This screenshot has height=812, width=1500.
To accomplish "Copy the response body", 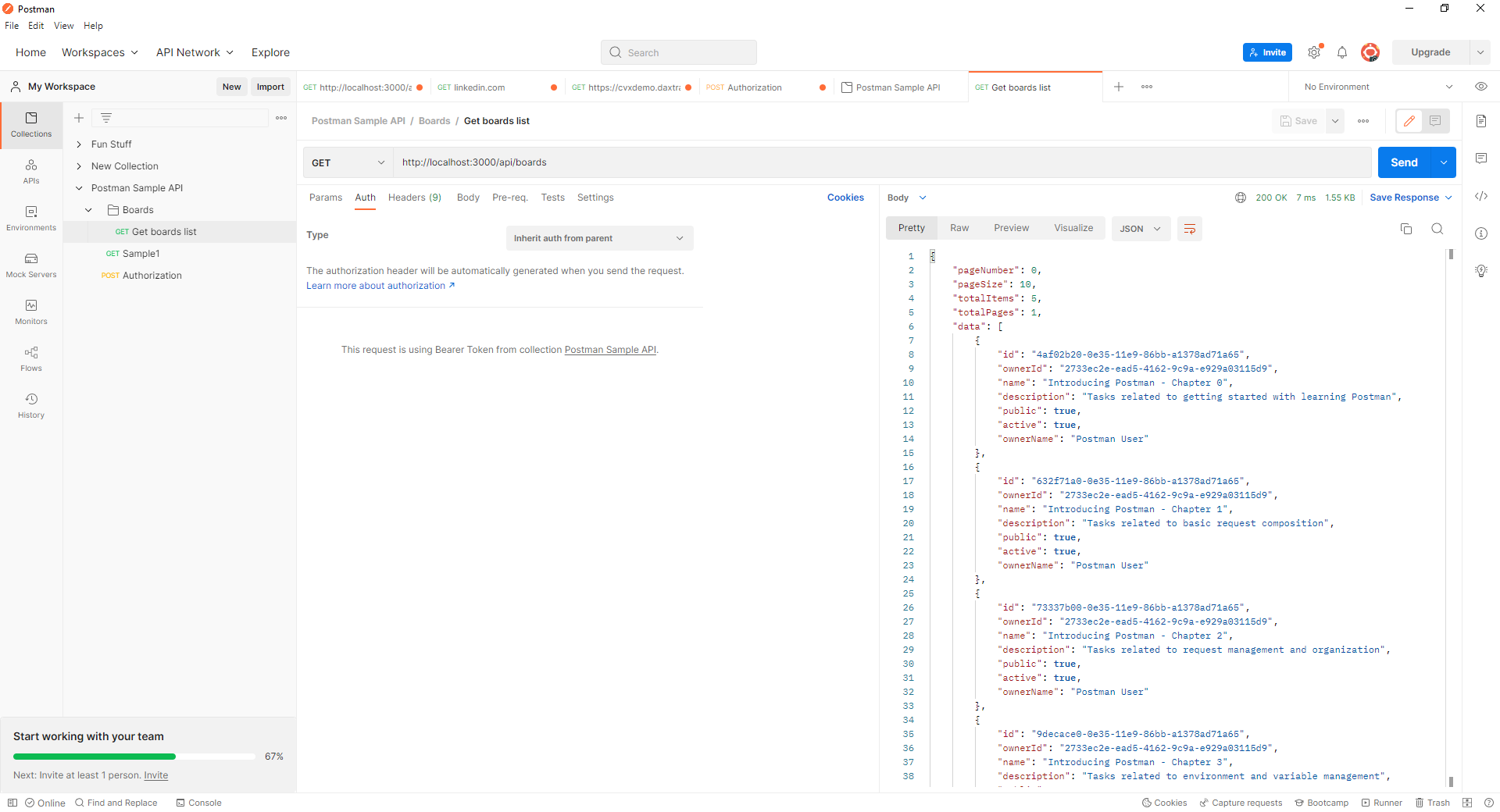I will 1406,229.
